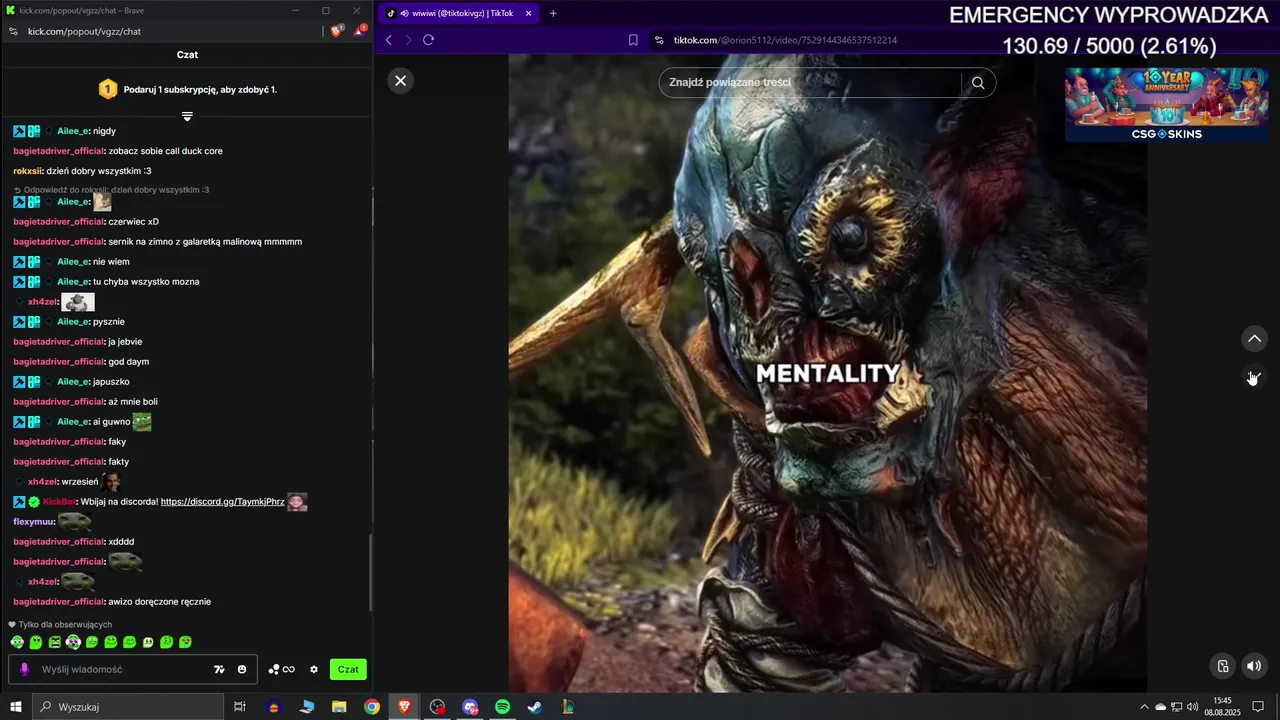Show hidden system tray icons

[1144, 707]
